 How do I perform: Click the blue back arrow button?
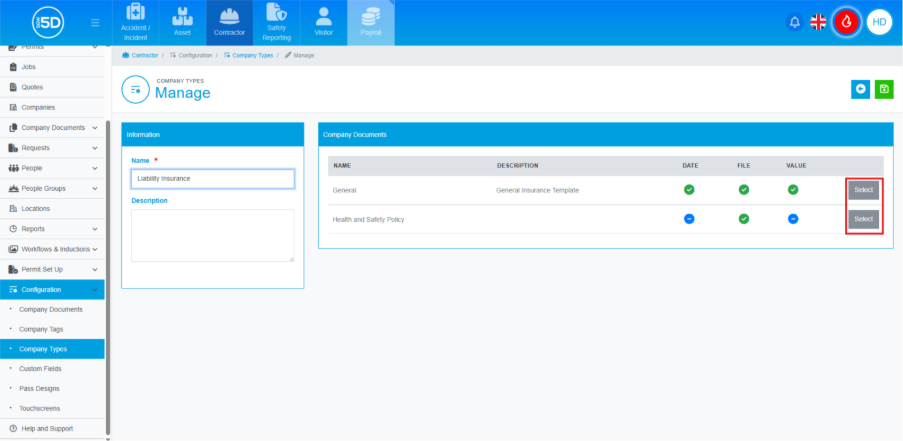860,90
